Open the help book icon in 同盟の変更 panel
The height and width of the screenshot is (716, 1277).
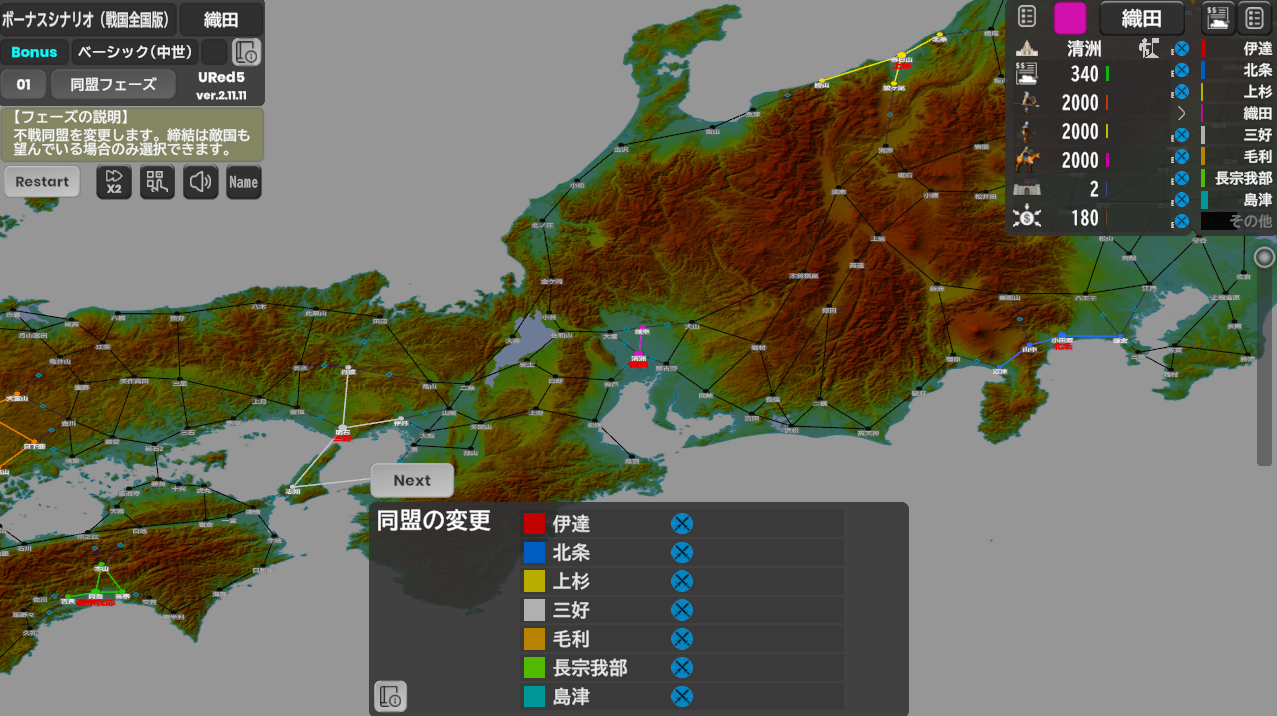coord(391,695)
